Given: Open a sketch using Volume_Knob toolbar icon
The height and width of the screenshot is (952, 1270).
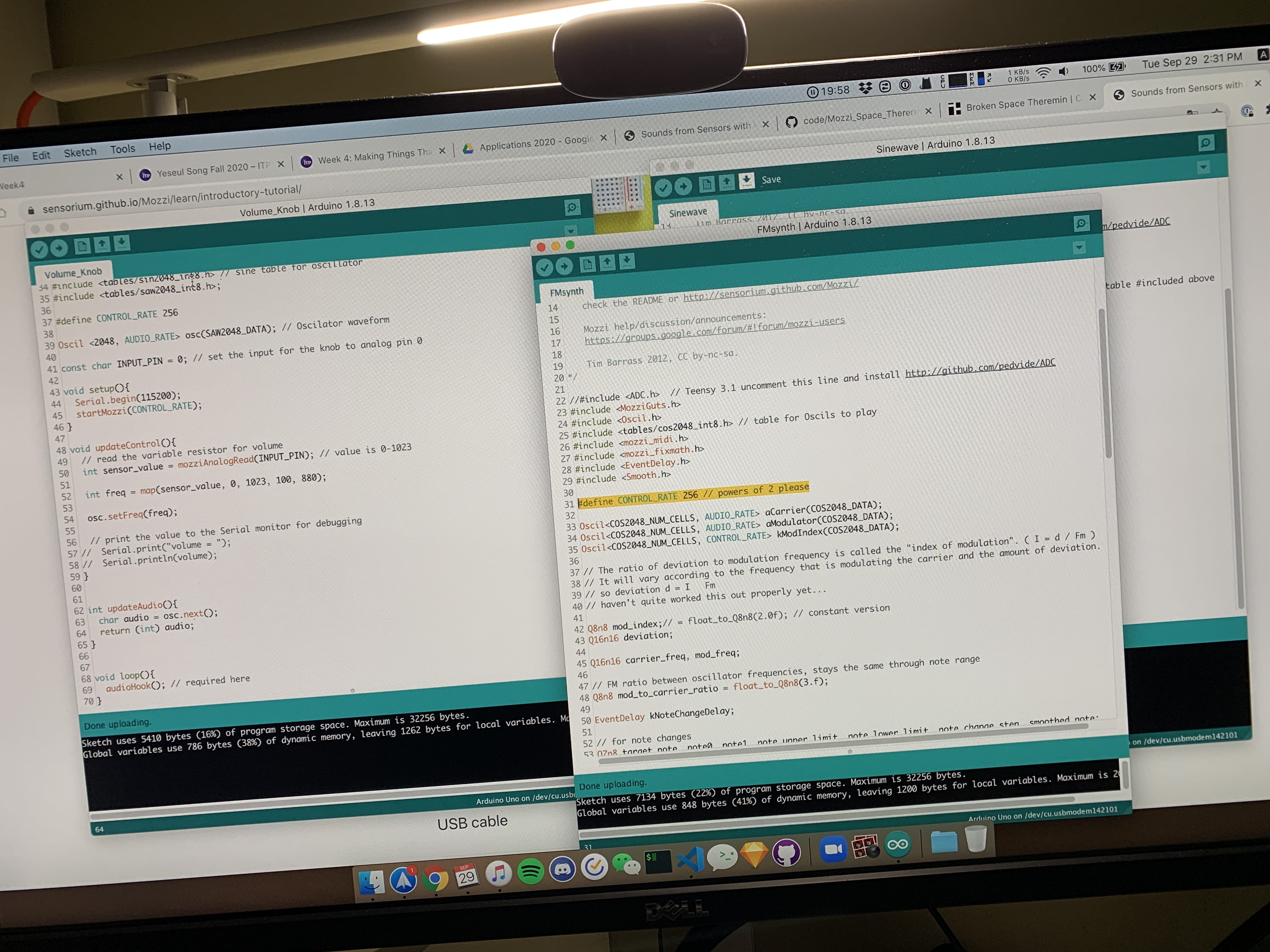Looking at the screenshot, I should tap(102, 245).
